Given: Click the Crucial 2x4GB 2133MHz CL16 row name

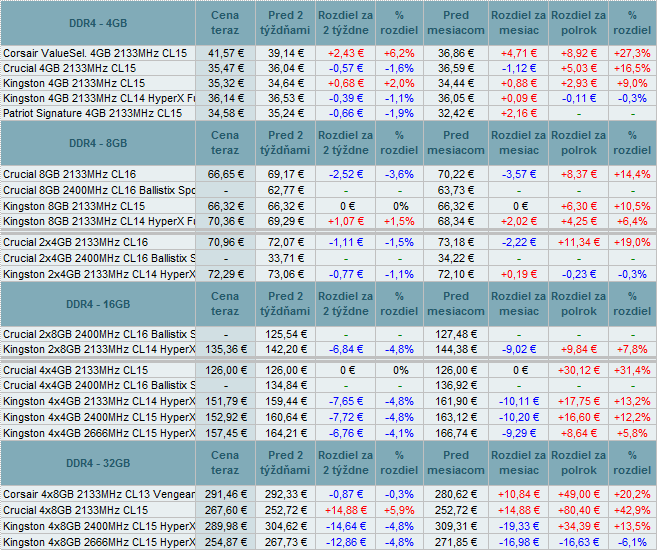Looking at the screenshot, I should pyautogui.click(x=75, y=242).
